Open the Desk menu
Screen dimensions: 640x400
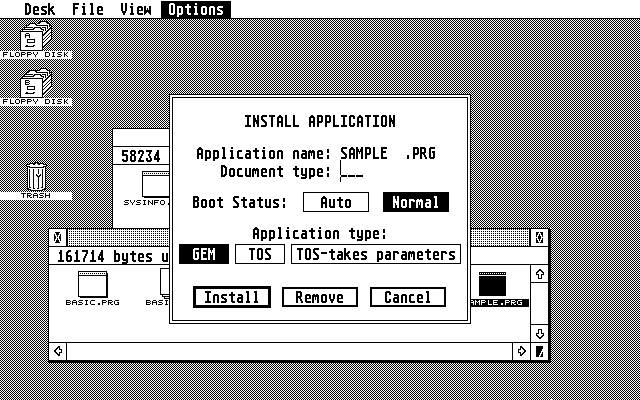pos(40,9)
